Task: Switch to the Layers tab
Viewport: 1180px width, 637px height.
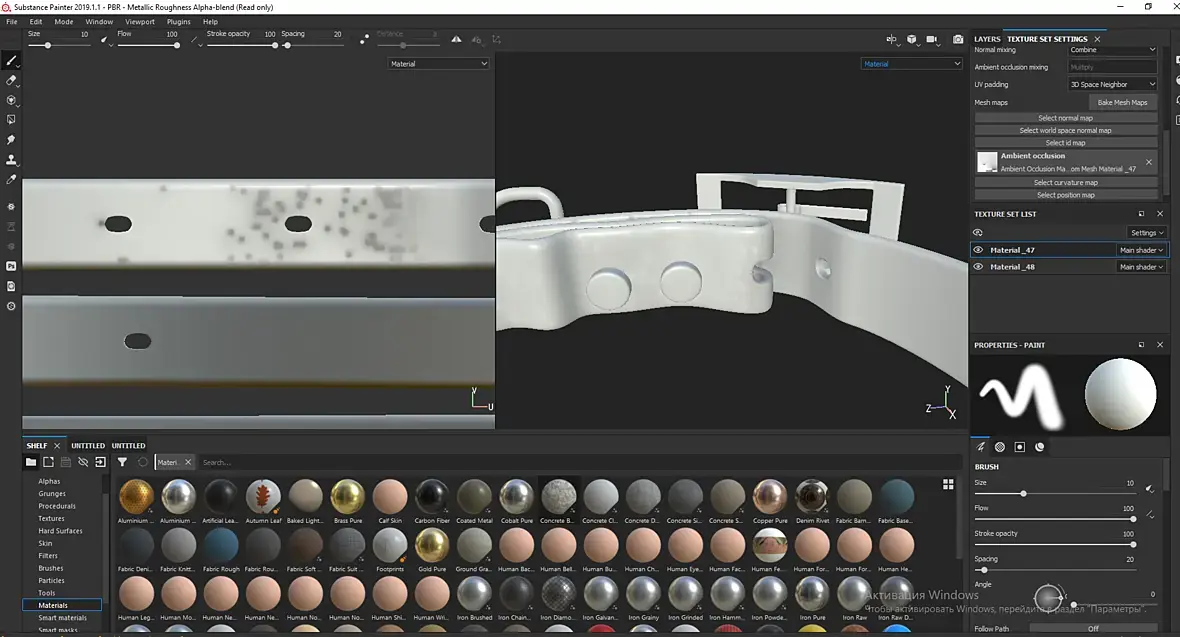Action: coord(986,39)
